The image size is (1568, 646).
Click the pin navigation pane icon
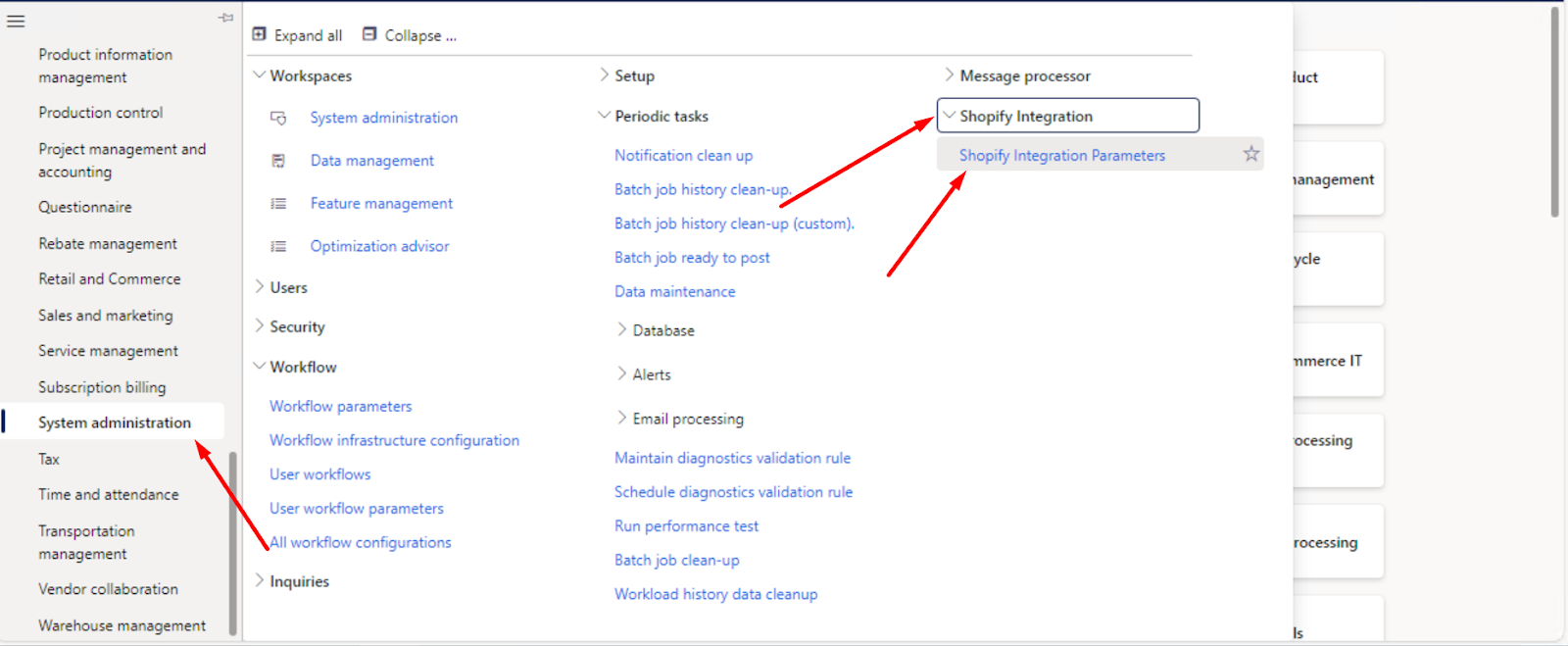click(x=225, y=18)
